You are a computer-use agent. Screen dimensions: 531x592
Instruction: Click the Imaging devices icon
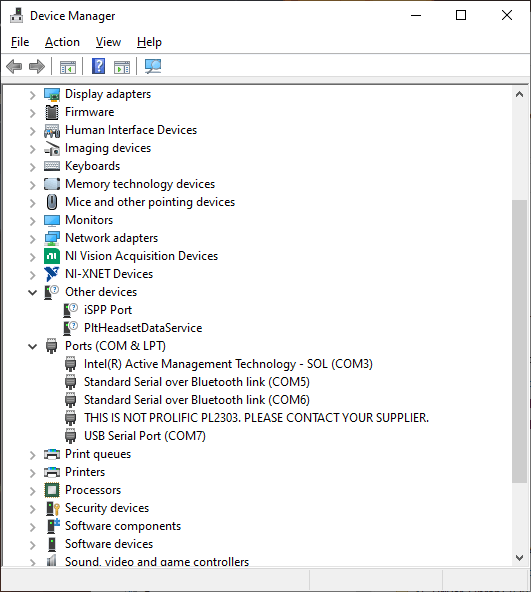pyautogui.click(x=52, y=148)
